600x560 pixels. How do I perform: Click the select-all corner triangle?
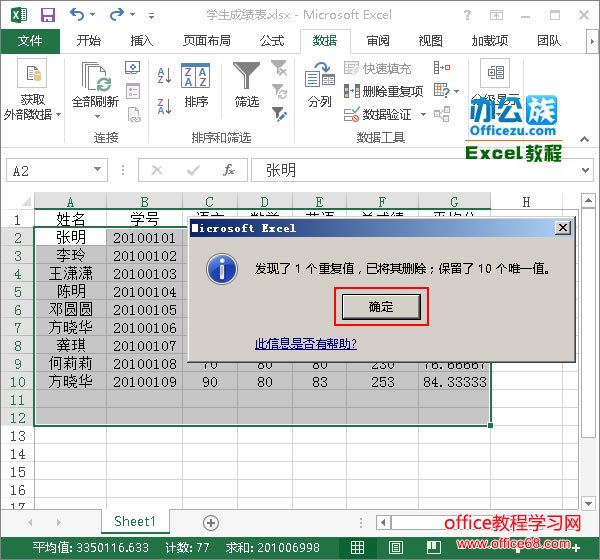[26, 201]
